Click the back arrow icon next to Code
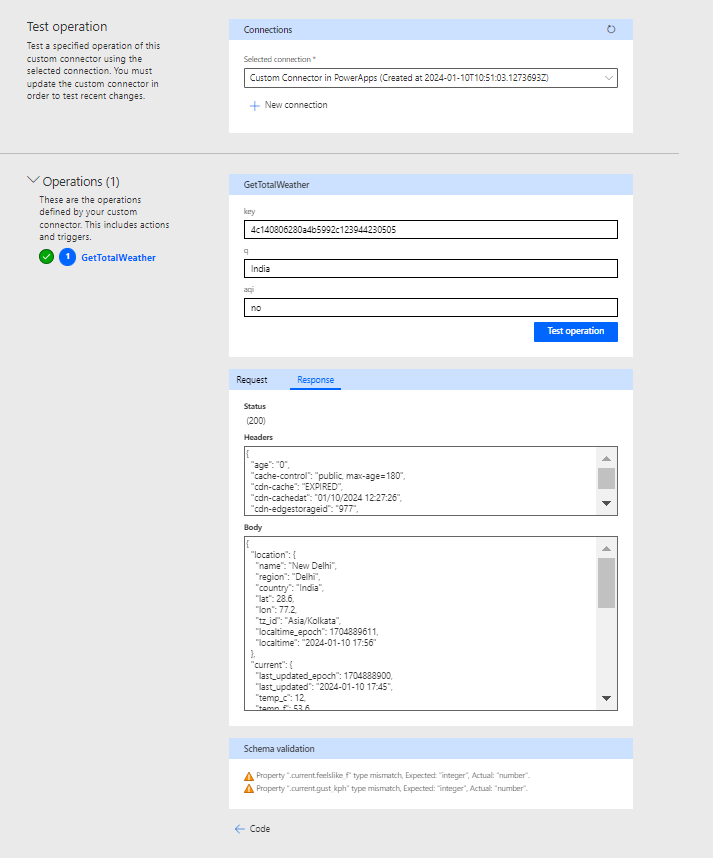 [239, 828]
